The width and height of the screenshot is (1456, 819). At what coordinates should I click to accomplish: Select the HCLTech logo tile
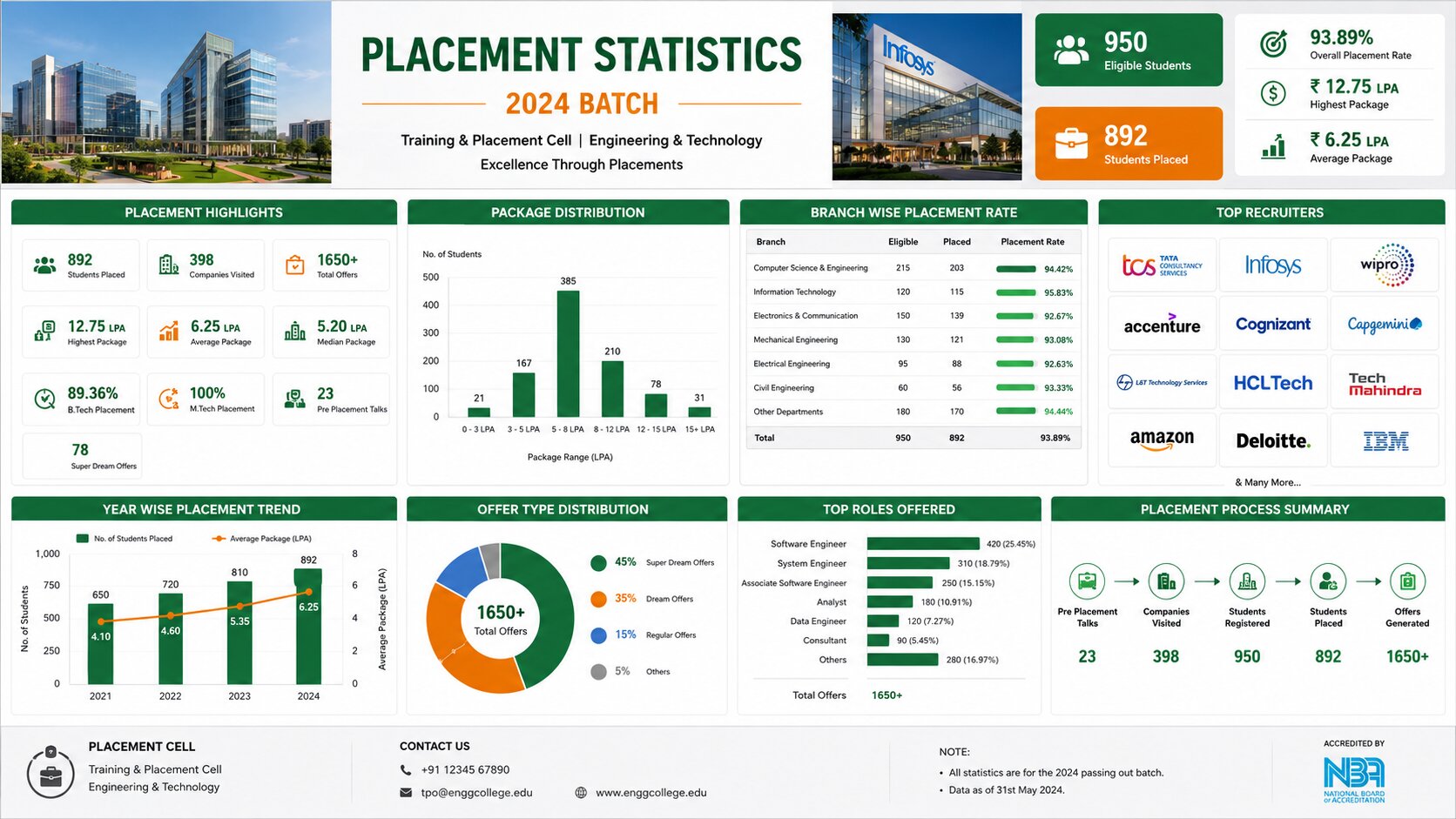coord(1273,382)
